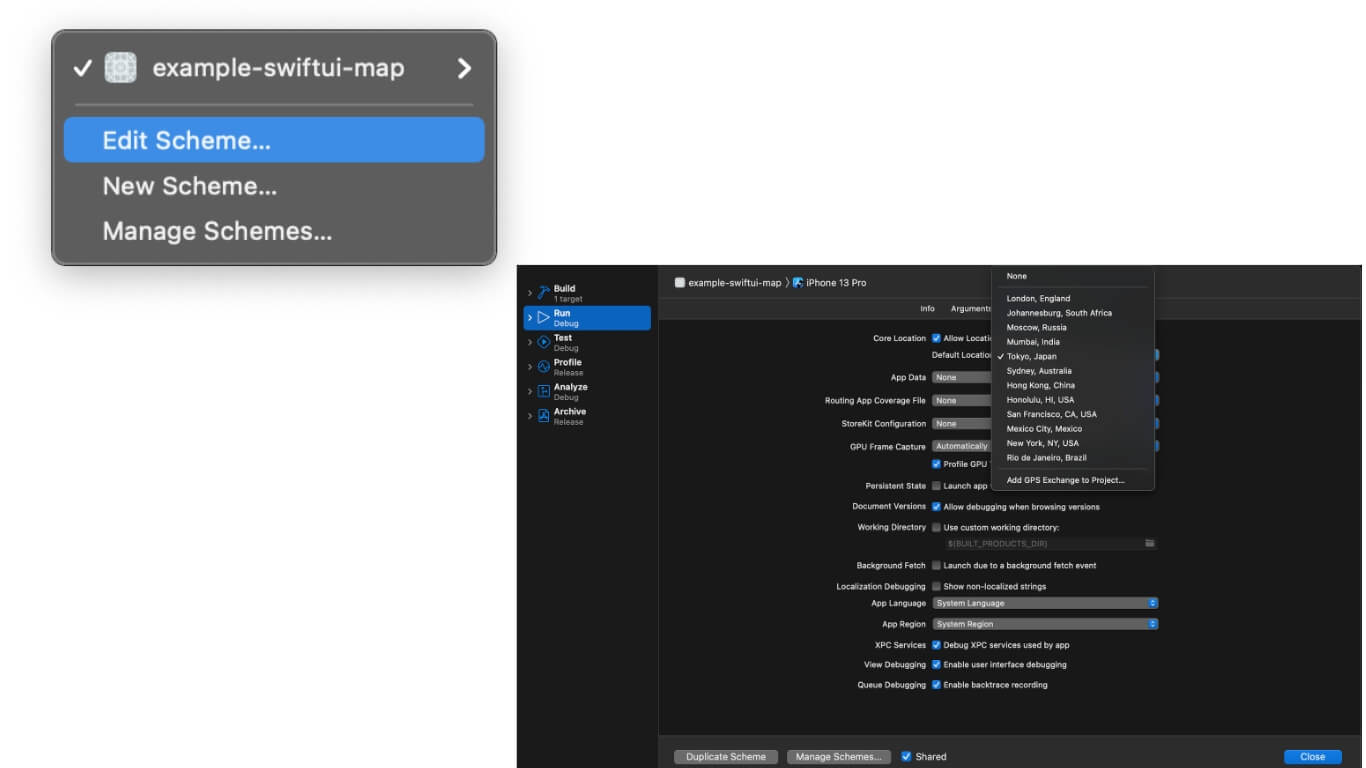Toggle the Profile GPU checkbox
Screen dimensions: 1366x768
pos(936,464)
